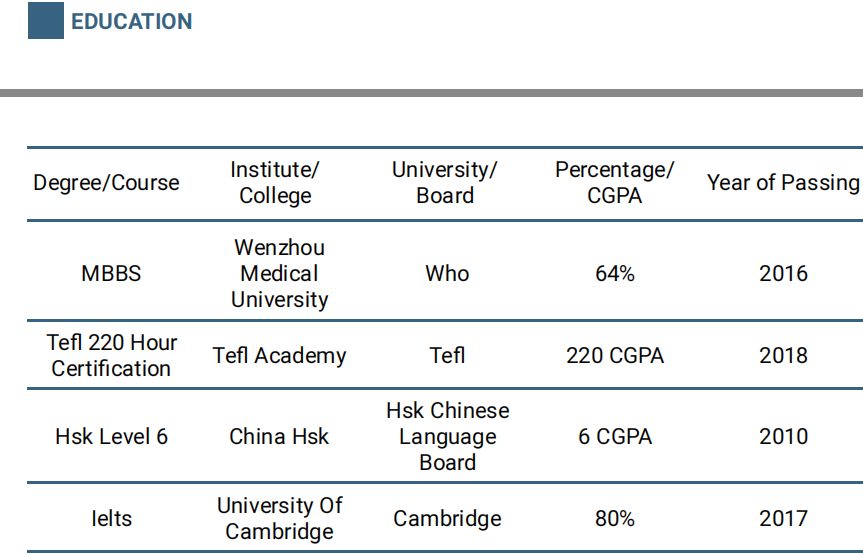Click the Tefl Academy institute cell
Screen dimensions: 863x555
click(280, 355)
